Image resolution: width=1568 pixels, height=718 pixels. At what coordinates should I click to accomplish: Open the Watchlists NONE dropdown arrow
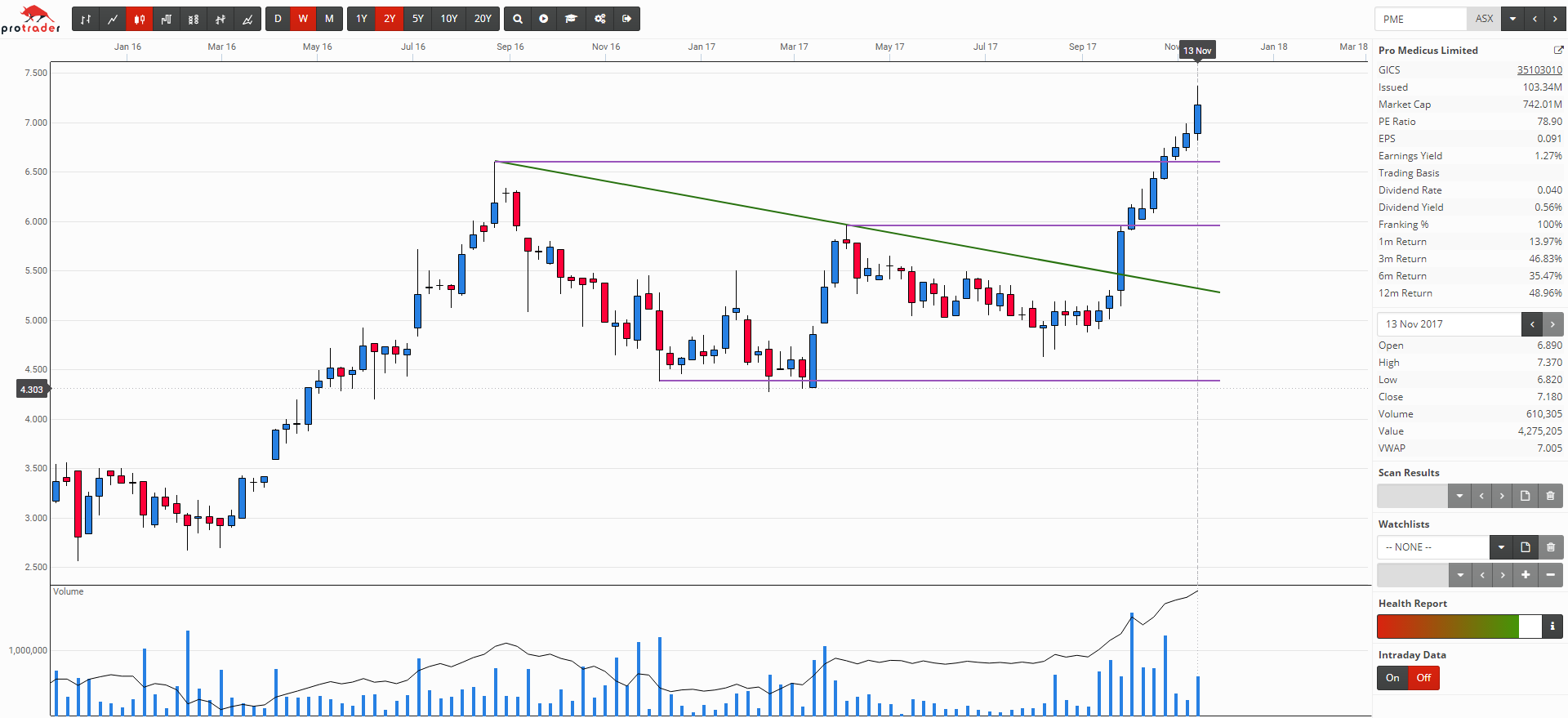pos(1501,547)
